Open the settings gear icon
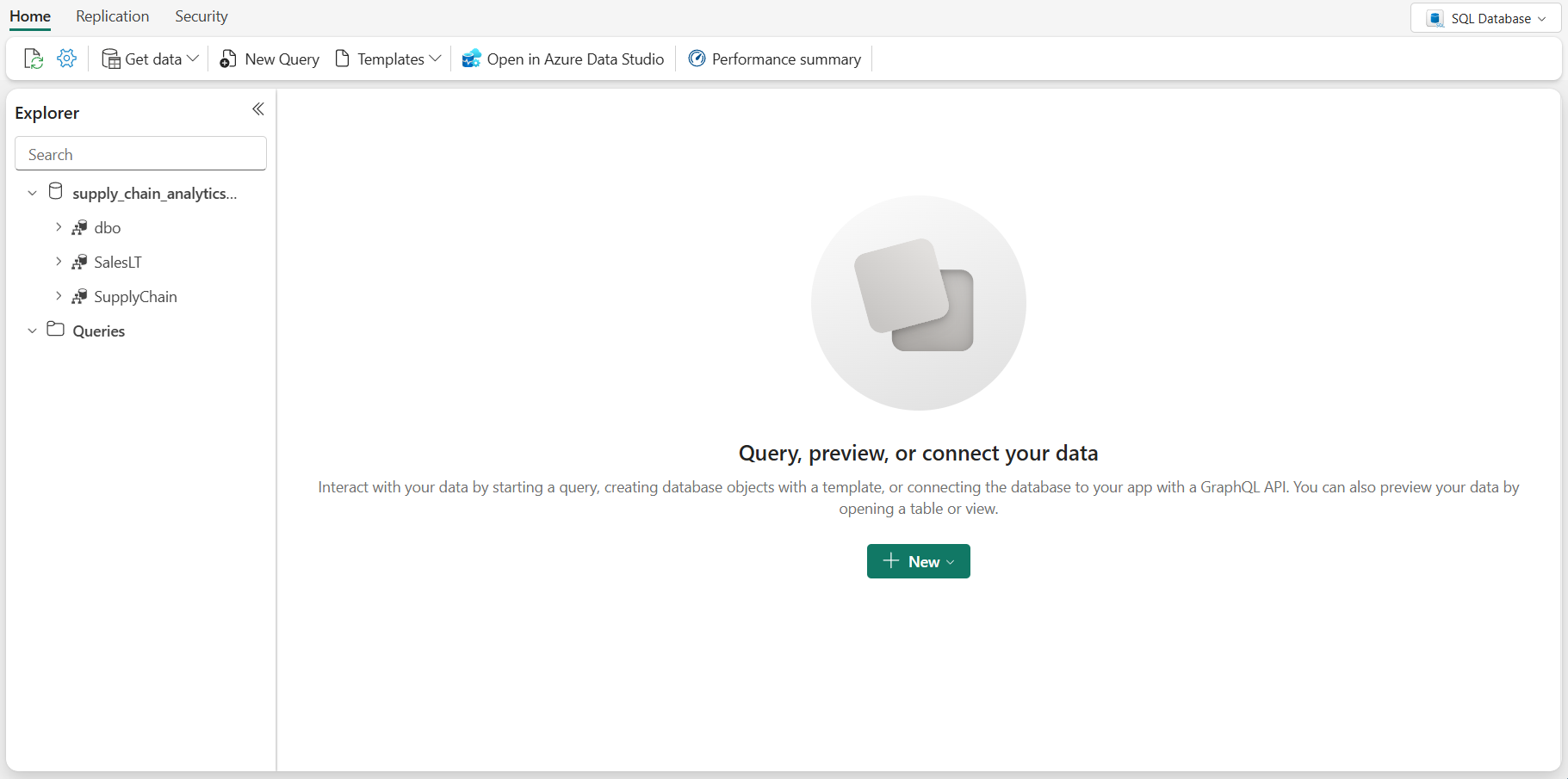The height and width of the screenshot is (779, 1568). pyautogui.click(x=66, y=59)
